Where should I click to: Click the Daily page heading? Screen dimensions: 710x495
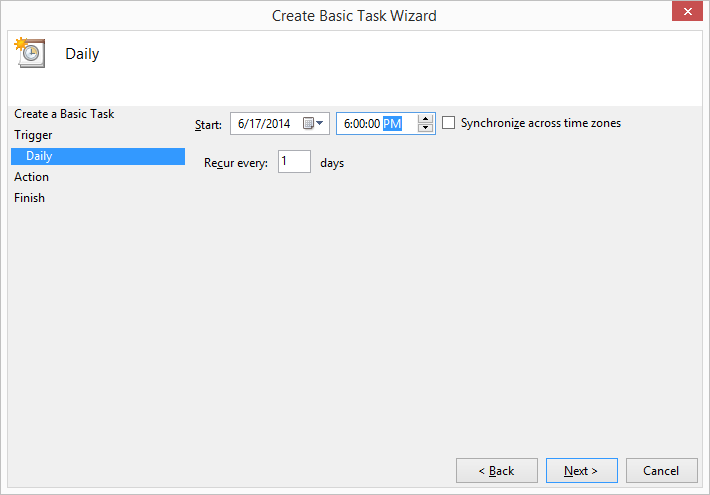[x=82, y=54]
